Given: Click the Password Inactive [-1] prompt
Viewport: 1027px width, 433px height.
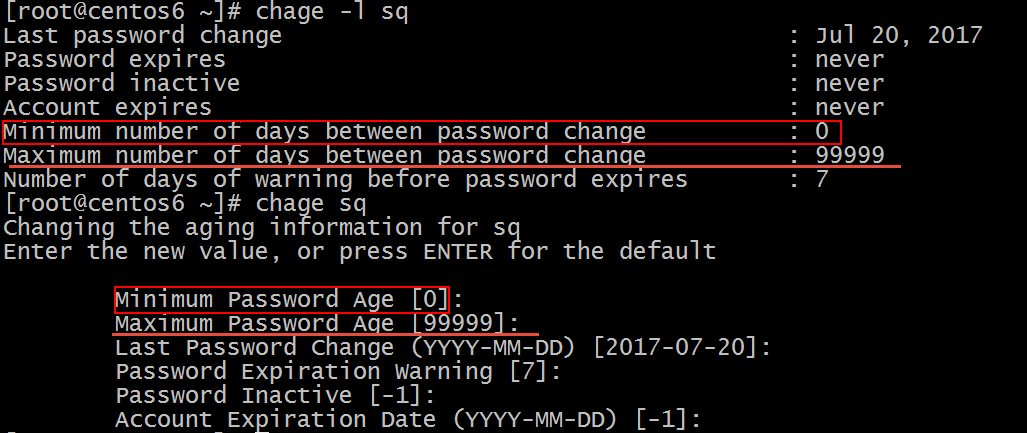Looking at the screenshot, I should click(x=275, y=396).
